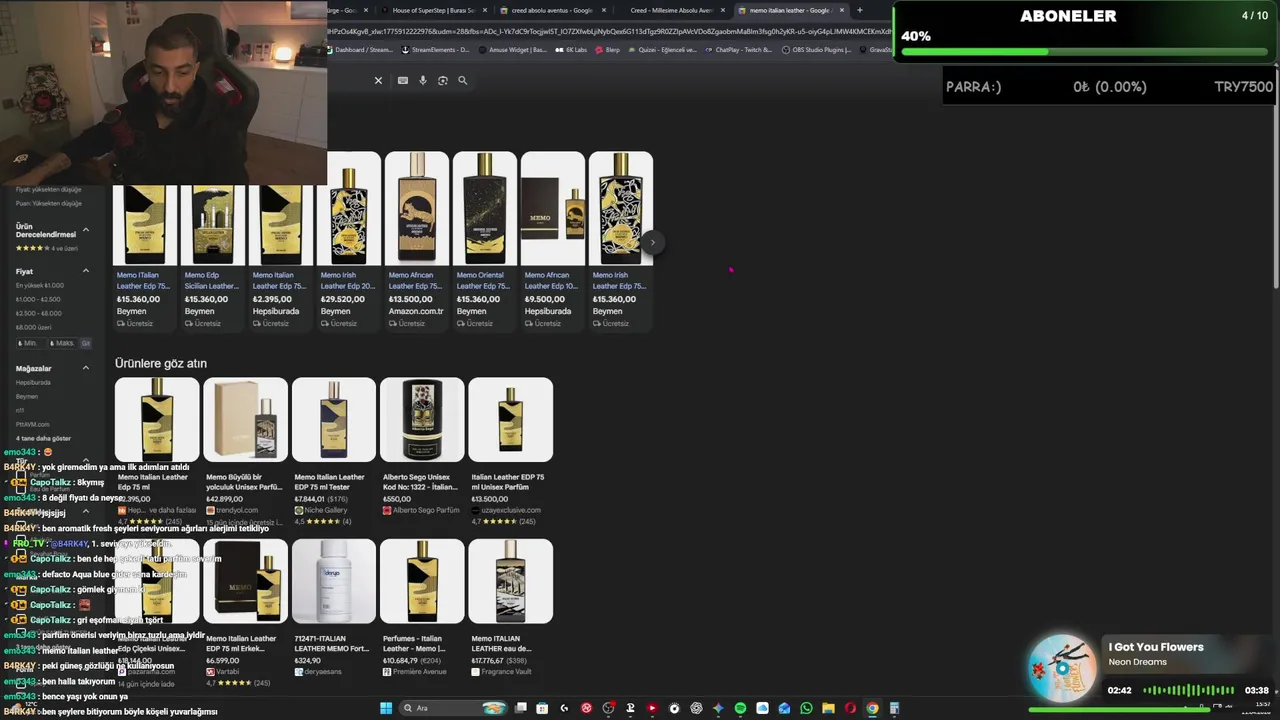Open Amuse Widget bookmark

(x=513, y=49)
